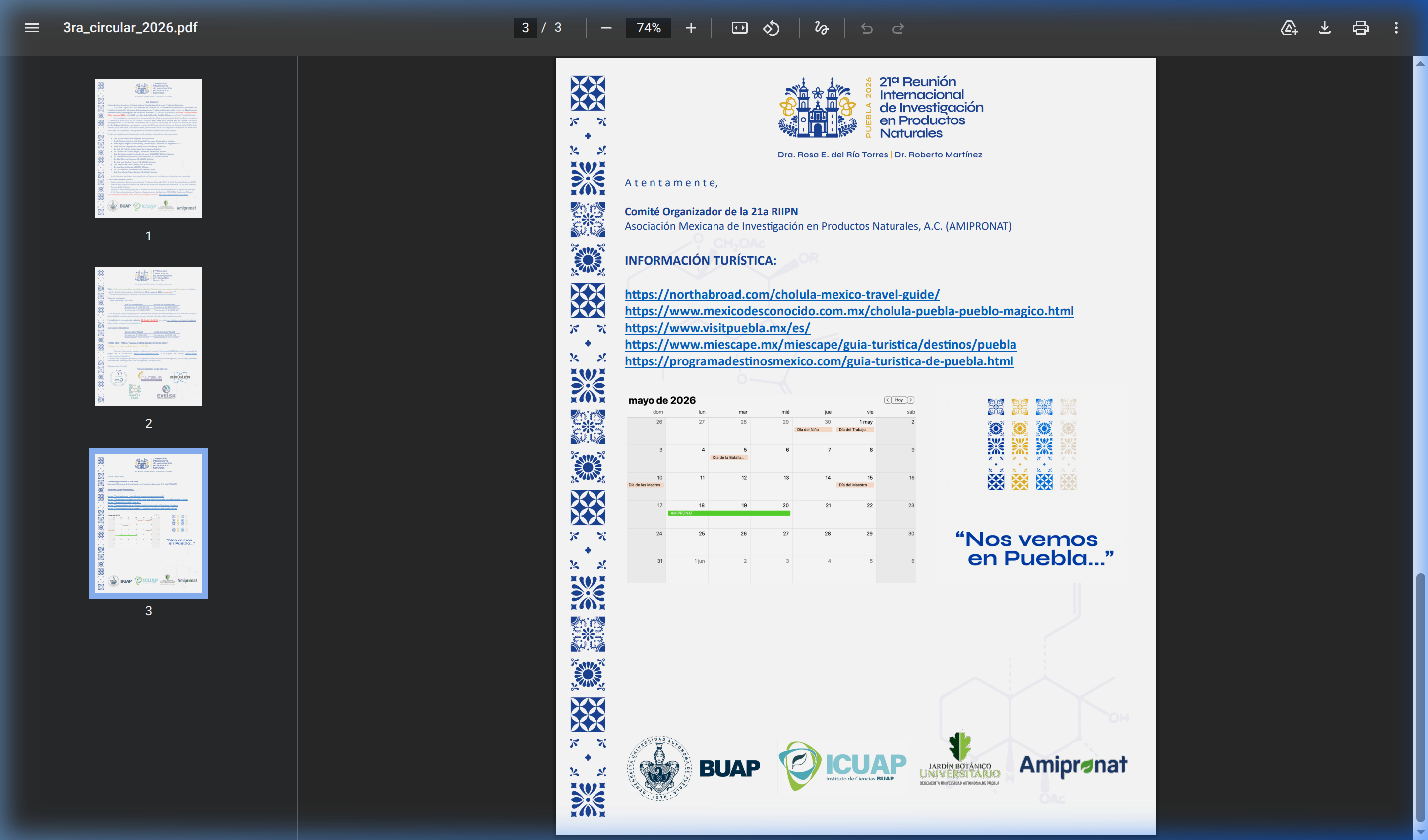Click the current page number field
The height and width of the screenshot is (840, 1428).
525,28
